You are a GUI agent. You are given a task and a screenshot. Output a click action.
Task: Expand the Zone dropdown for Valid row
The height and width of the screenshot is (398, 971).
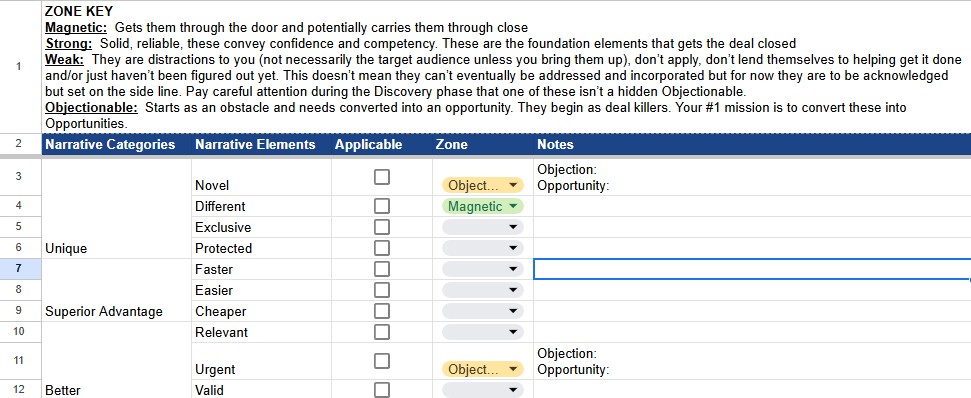pyautogui.click(x=482, y=391)
